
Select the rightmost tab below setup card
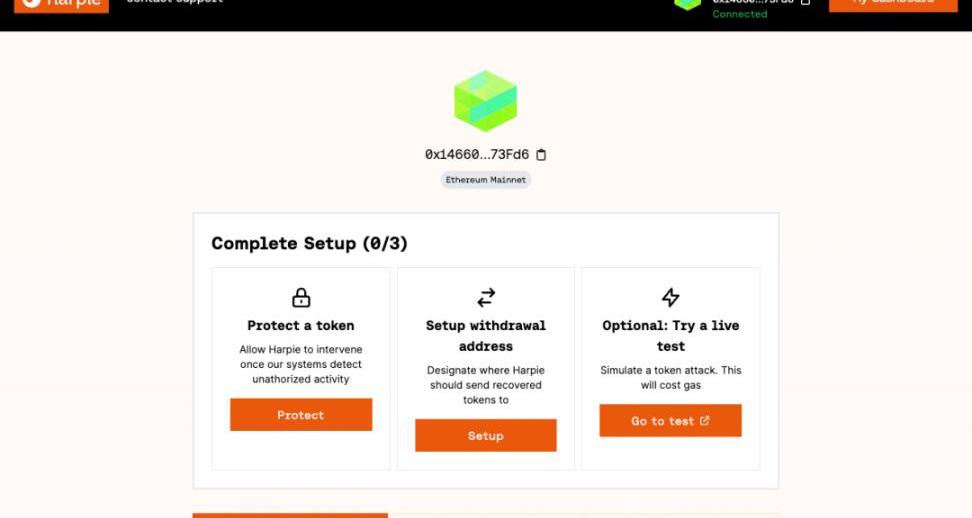(681, 515)
